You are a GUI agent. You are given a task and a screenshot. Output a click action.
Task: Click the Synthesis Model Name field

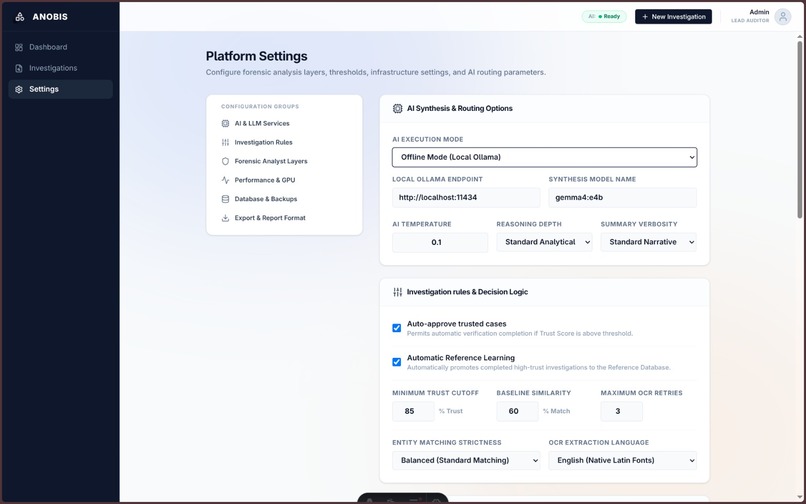click(x=622, y=197)
